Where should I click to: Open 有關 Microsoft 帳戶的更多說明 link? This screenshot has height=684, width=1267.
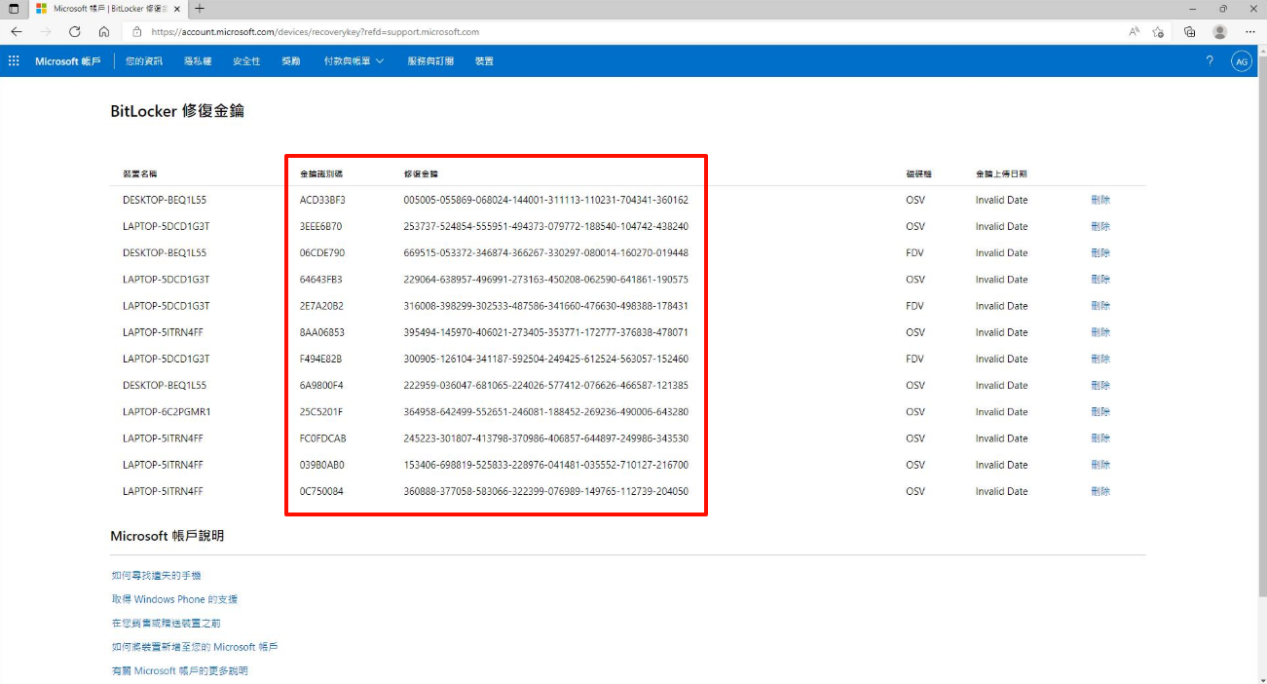(179, 671)
